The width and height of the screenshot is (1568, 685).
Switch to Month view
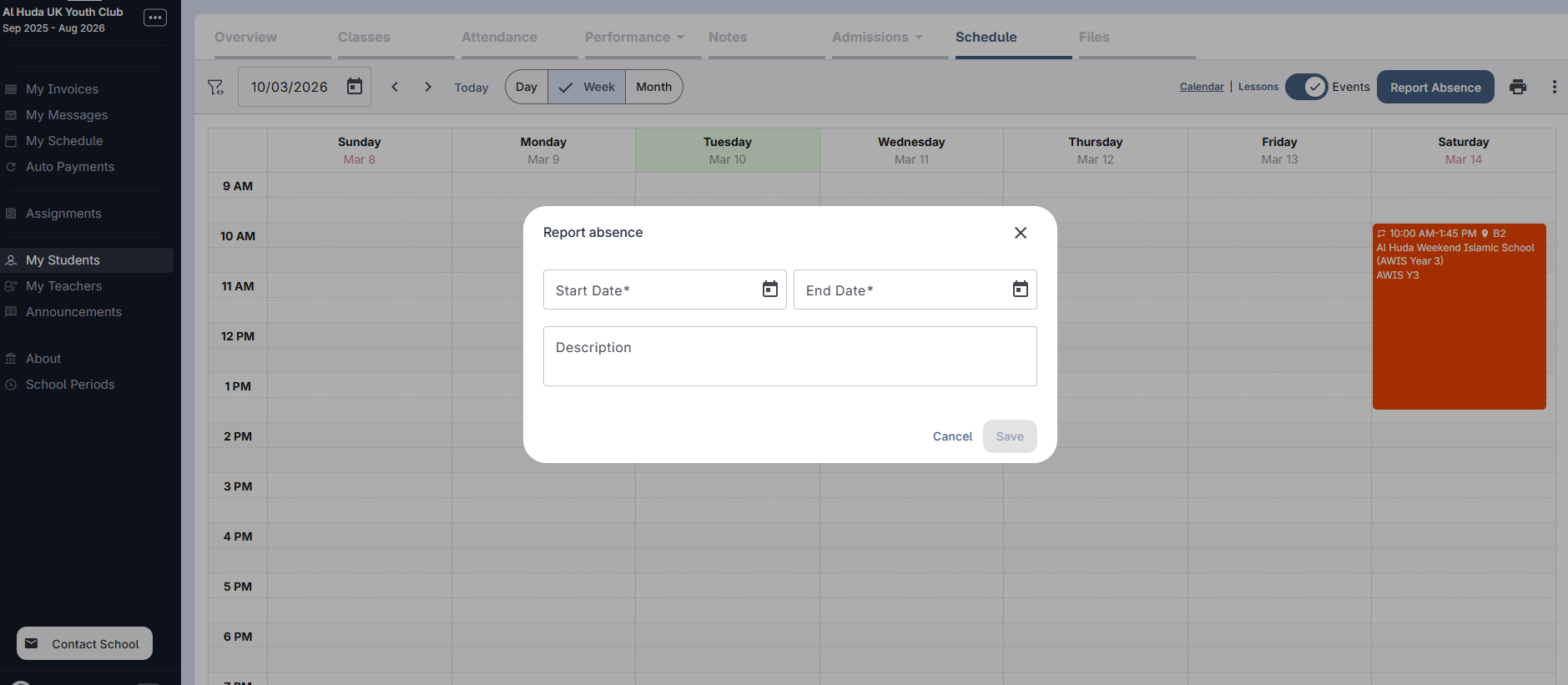tap(654, 87)
